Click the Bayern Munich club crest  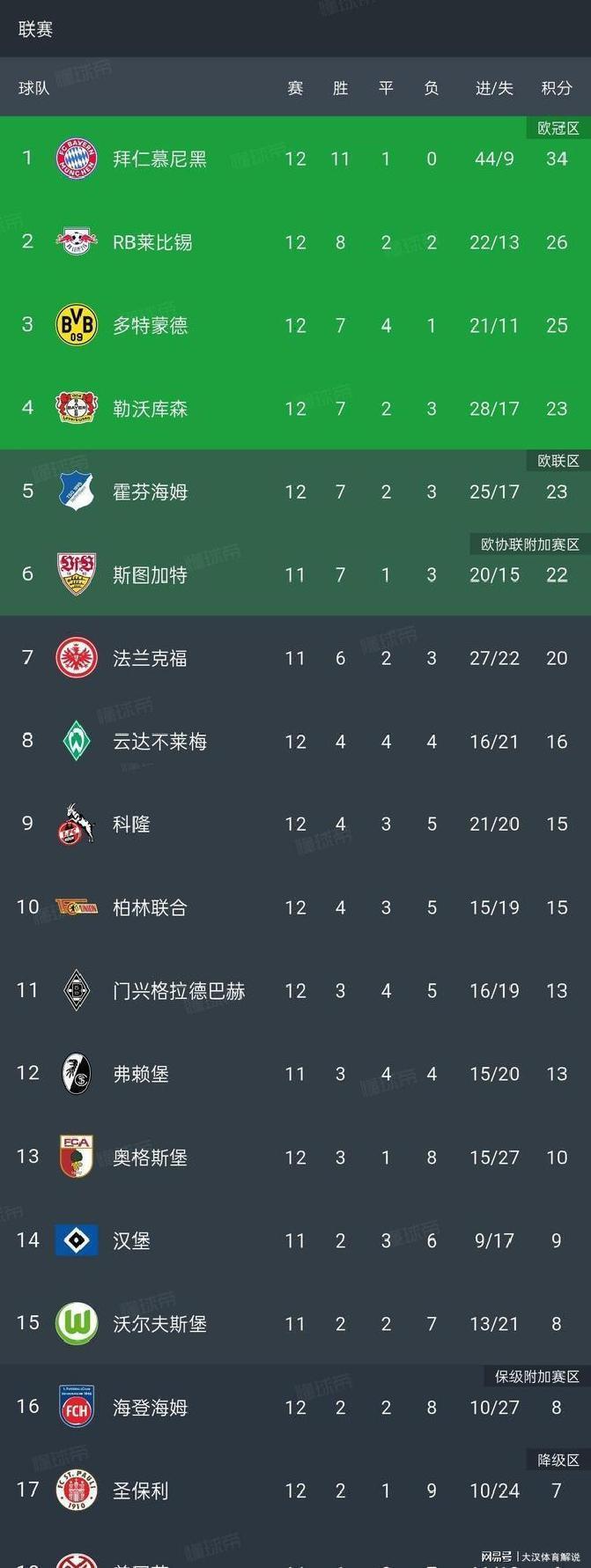pyautogui.click(x=77, y=159)
